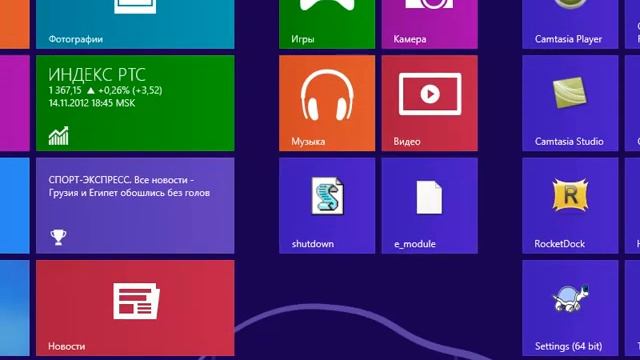Open the Игры games tile

tap(327, 24)
